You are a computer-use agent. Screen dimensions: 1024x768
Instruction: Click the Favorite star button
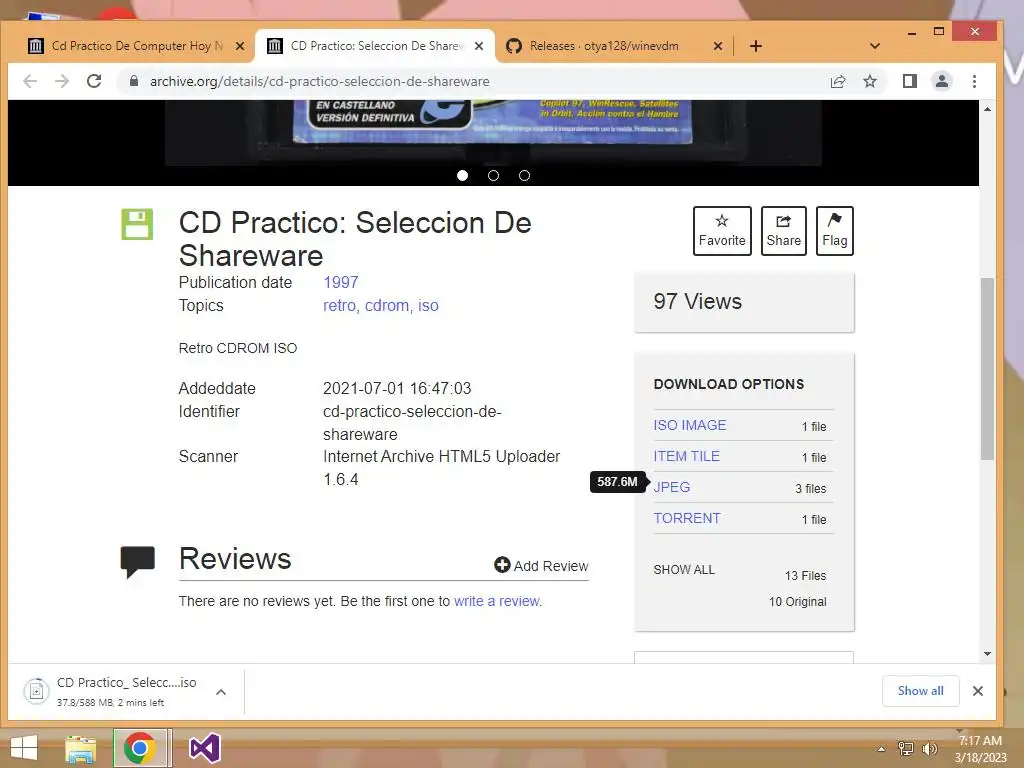(x=722, y=231)
